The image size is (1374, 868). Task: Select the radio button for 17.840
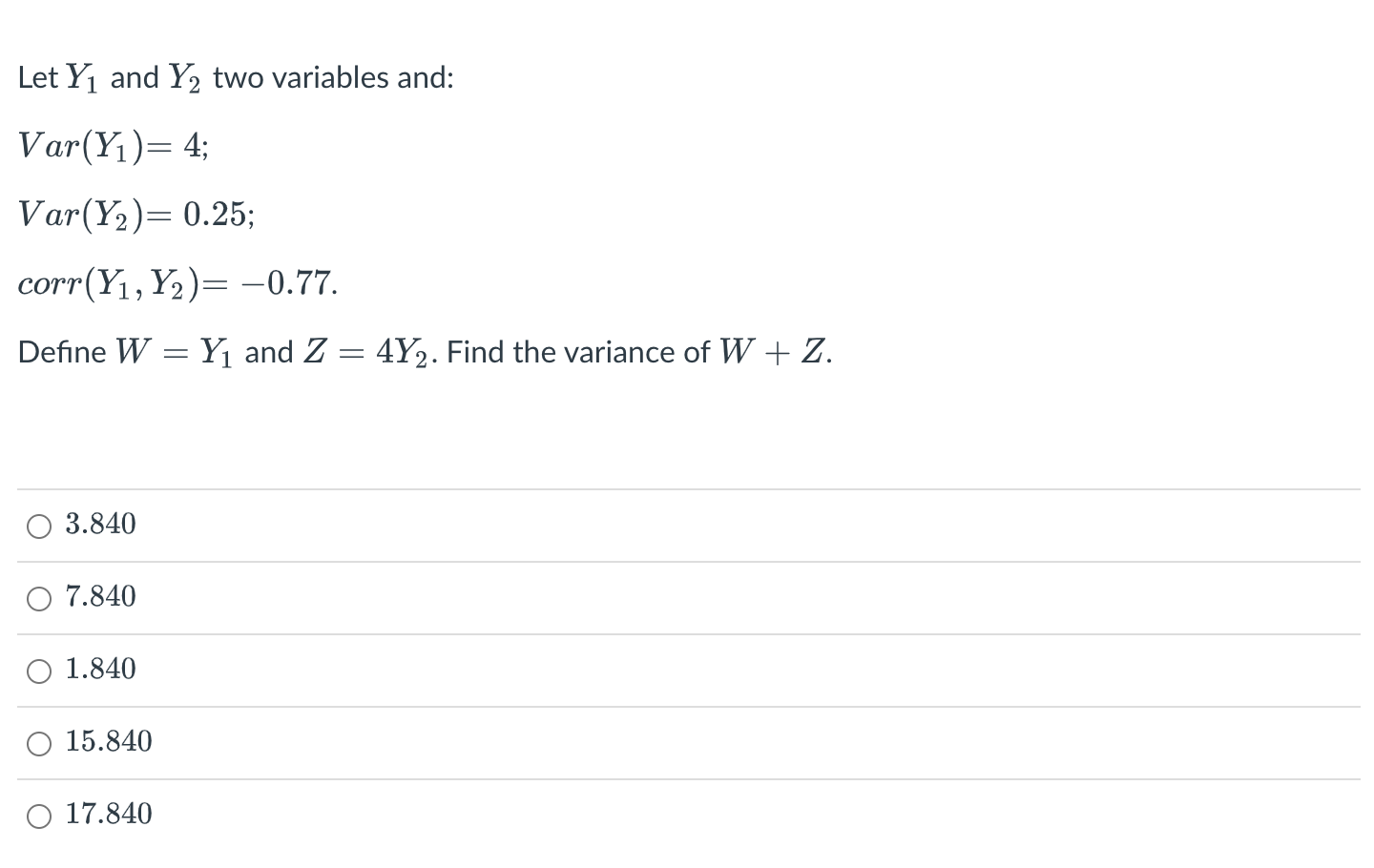click(x=38, y=816)
